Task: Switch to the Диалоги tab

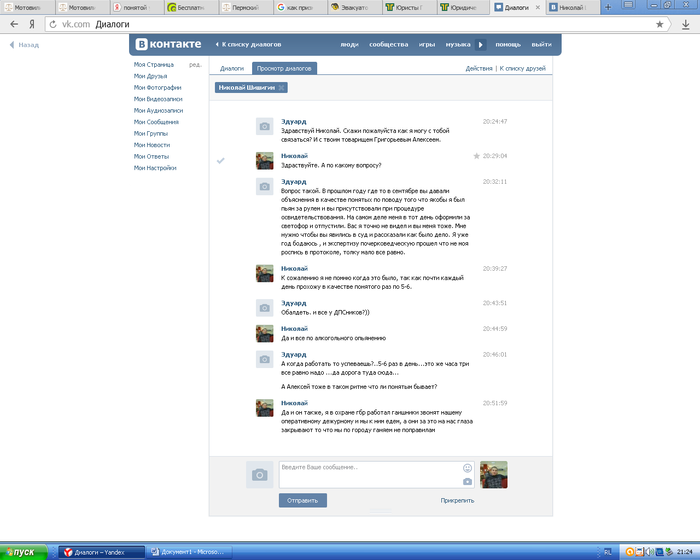Action: point(231,68)
